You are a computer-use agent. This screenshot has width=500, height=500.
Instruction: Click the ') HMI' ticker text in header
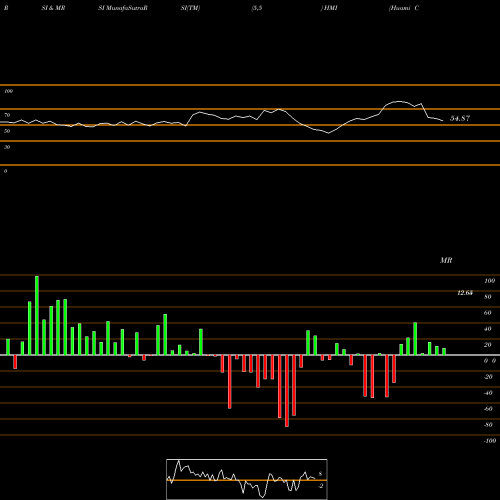[329, 8]
